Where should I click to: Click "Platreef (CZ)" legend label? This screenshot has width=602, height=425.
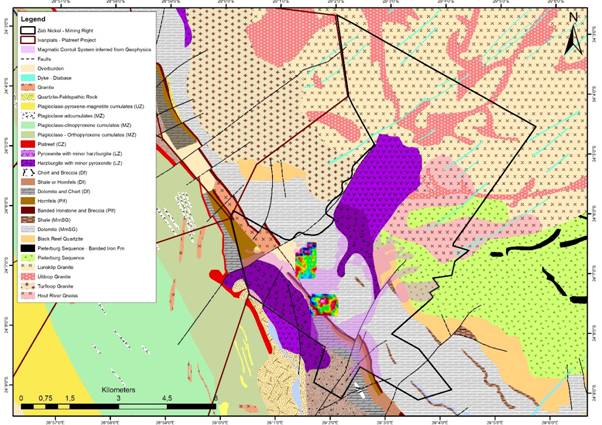[52, 144]
